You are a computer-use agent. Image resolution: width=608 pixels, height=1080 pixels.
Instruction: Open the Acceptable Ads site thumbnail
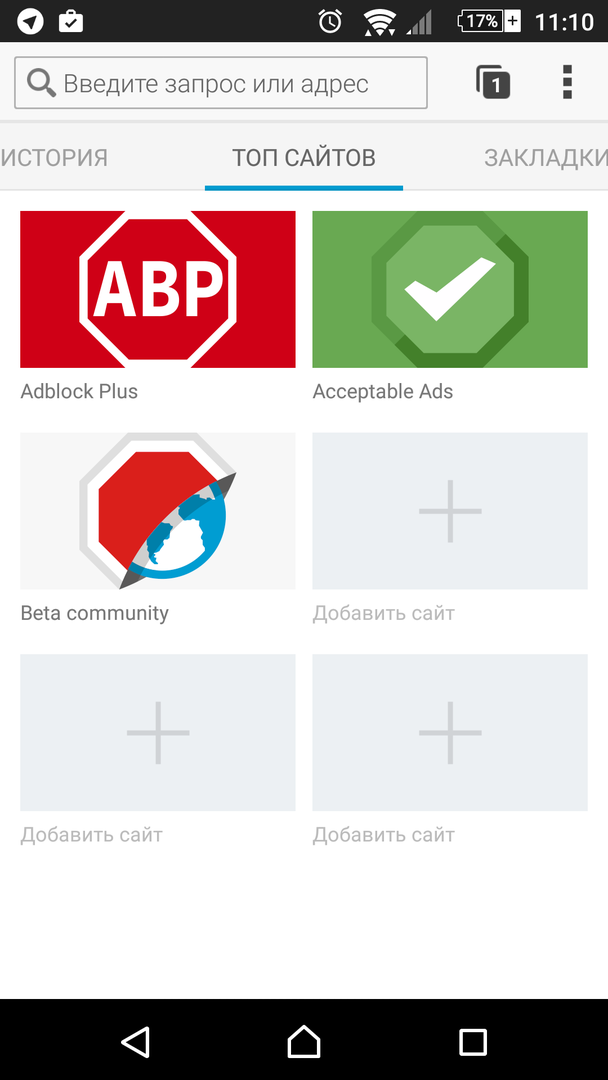pos(450,289)
